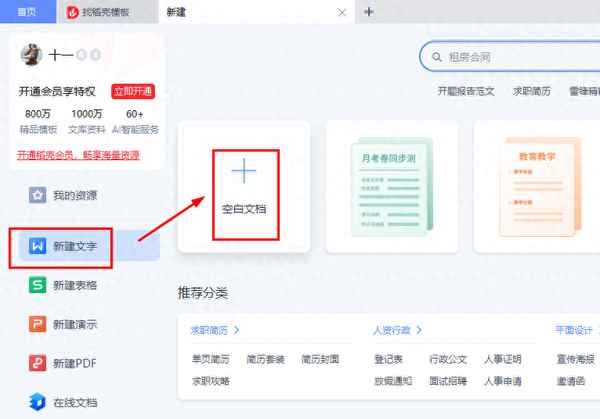The width and height of the screenshot is (600, 419).
Task: Create a 空白文档 blank document
Action: (x=244, y=187)
